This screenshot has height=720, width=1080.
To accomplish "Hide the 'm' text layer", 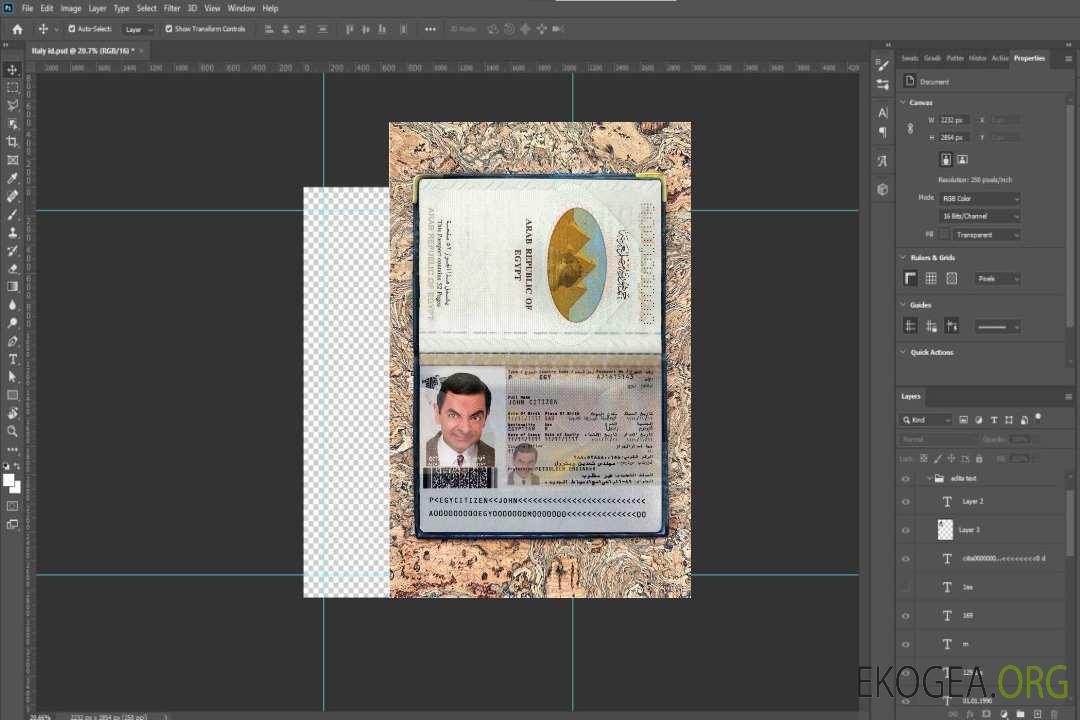I will coord(906,645).
